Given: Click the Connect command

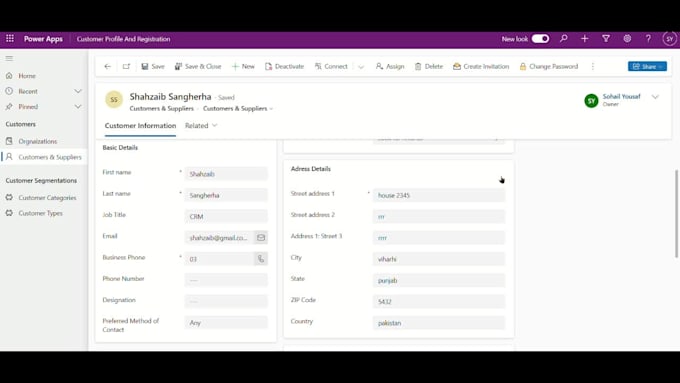Looking at the screenshot, I should coord(331,66).
